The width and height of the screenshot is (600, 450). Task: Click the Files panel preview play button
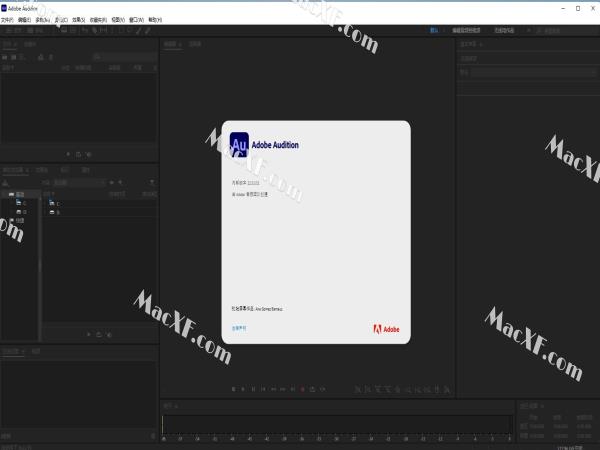click(x=68, y=154)
